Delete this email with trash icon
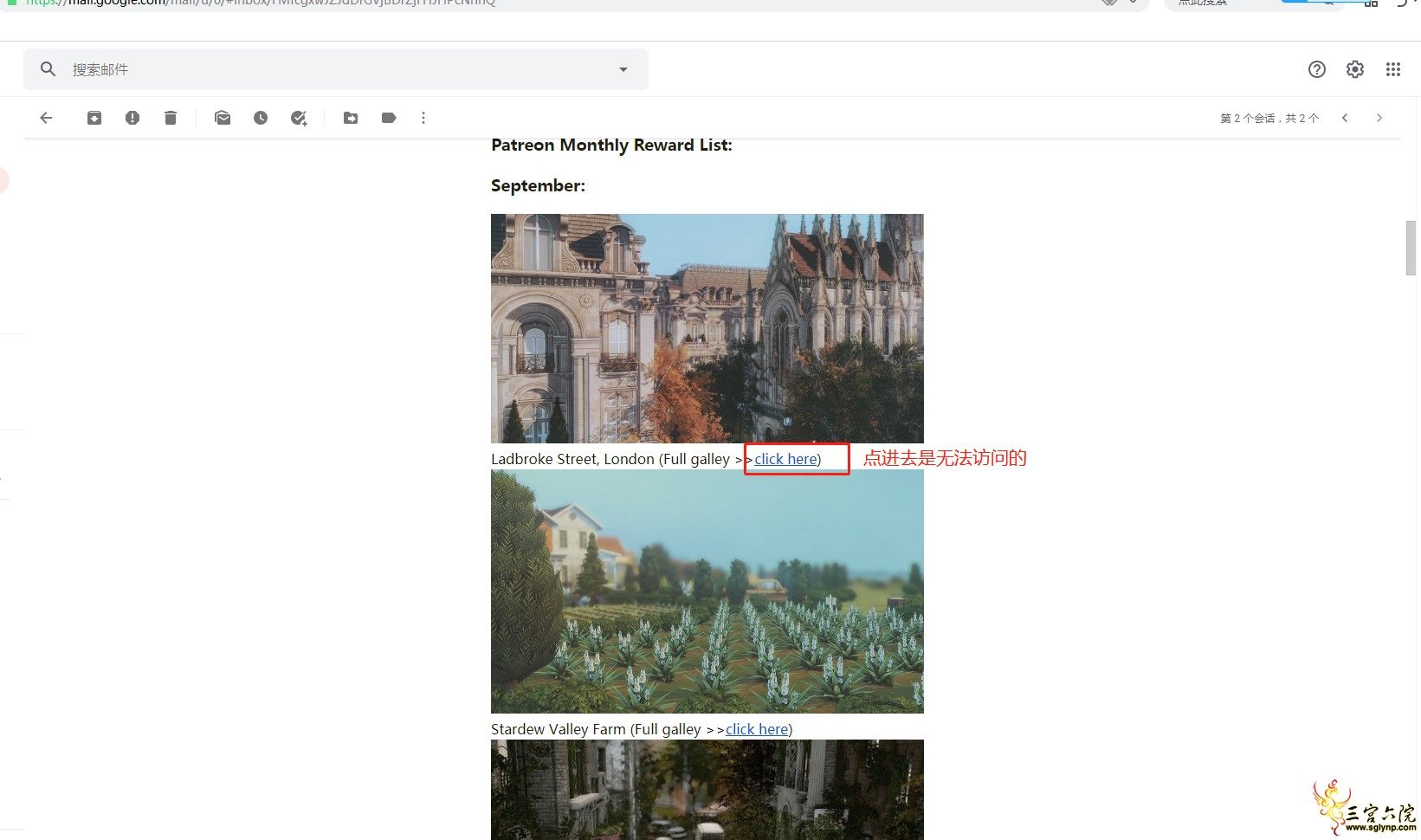 [171, 118]
